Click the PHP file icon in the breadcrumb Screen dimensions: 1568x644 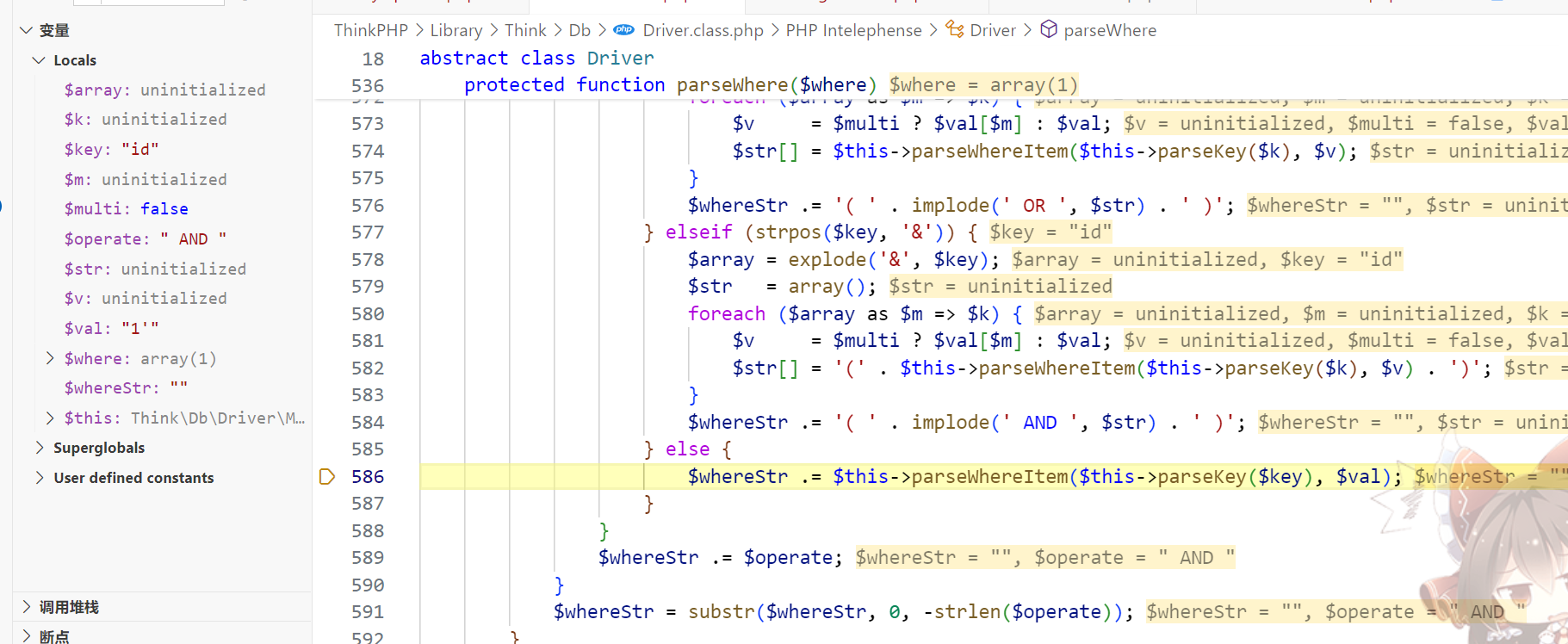click(623, 30)
